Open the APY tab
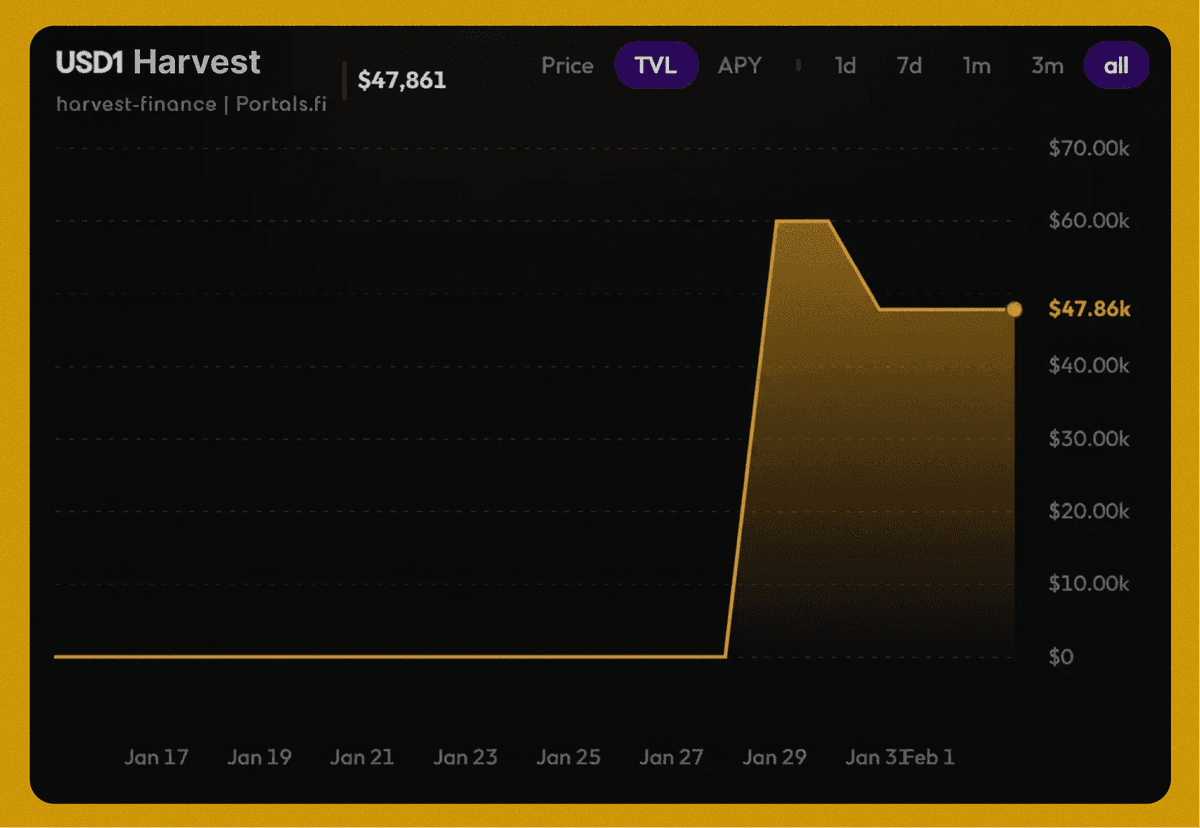This screenshot has width=1200, height=828. pos(739,66)
